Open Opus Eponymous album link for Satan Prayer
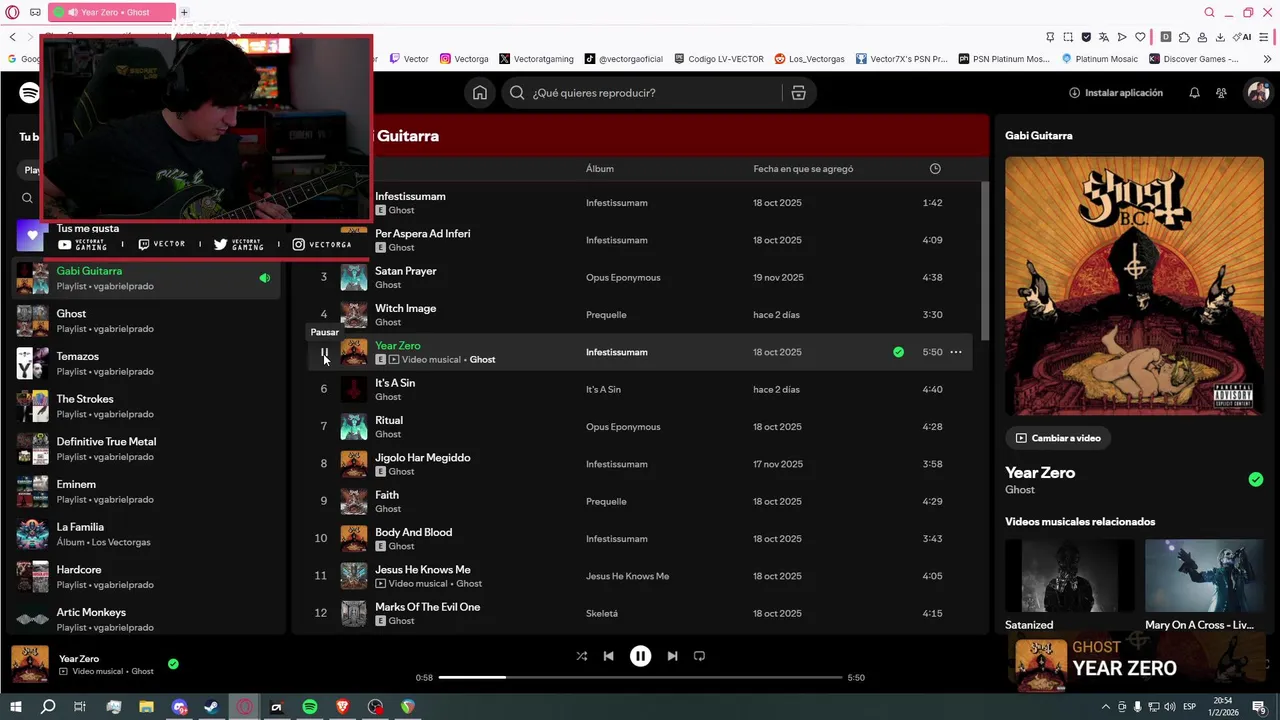This screenshot has height=720, width=1280. (x=623, y=278)
